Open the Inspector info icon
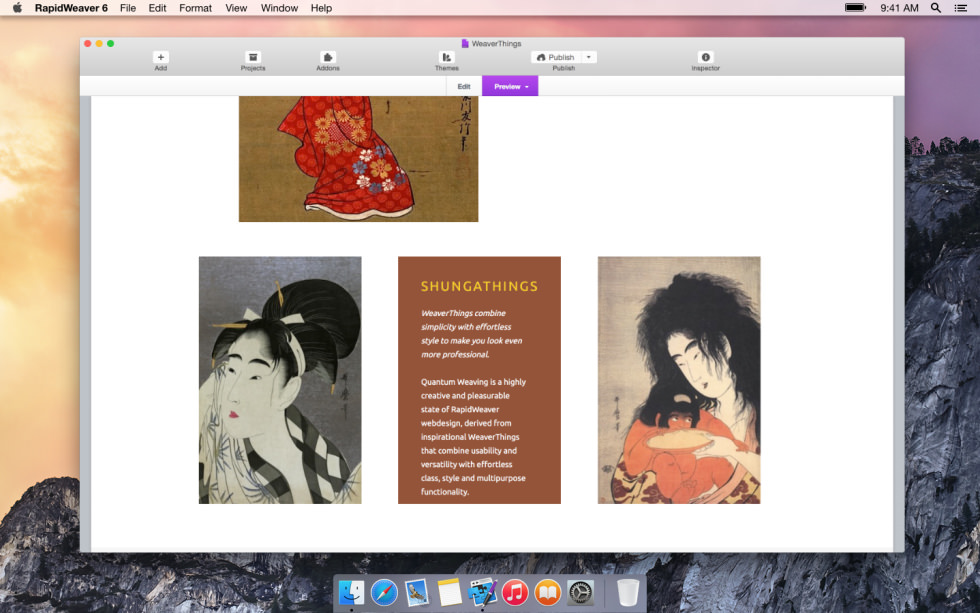 (x=705, y=57)
